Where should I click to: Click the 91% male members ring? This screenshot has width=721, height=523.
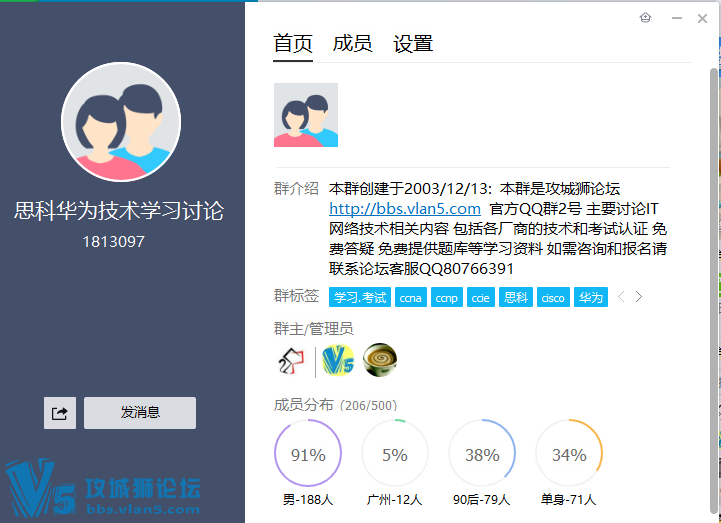coord(308,455)
